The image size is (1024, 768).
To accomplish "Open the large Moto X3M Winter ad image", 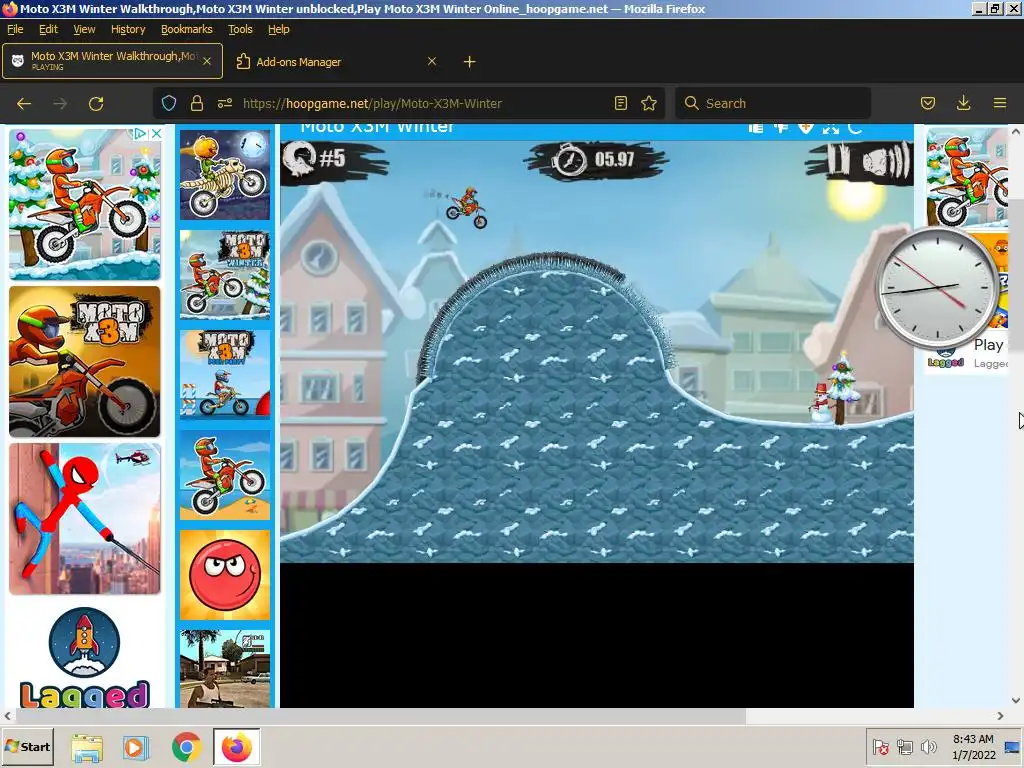I will pyautogui.click(x=84, y=204).
